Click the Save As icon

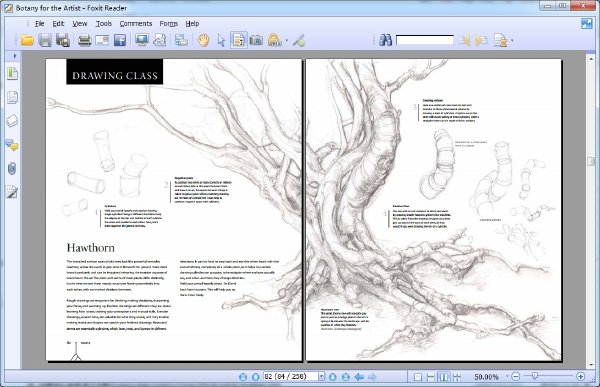coord(63,40)
